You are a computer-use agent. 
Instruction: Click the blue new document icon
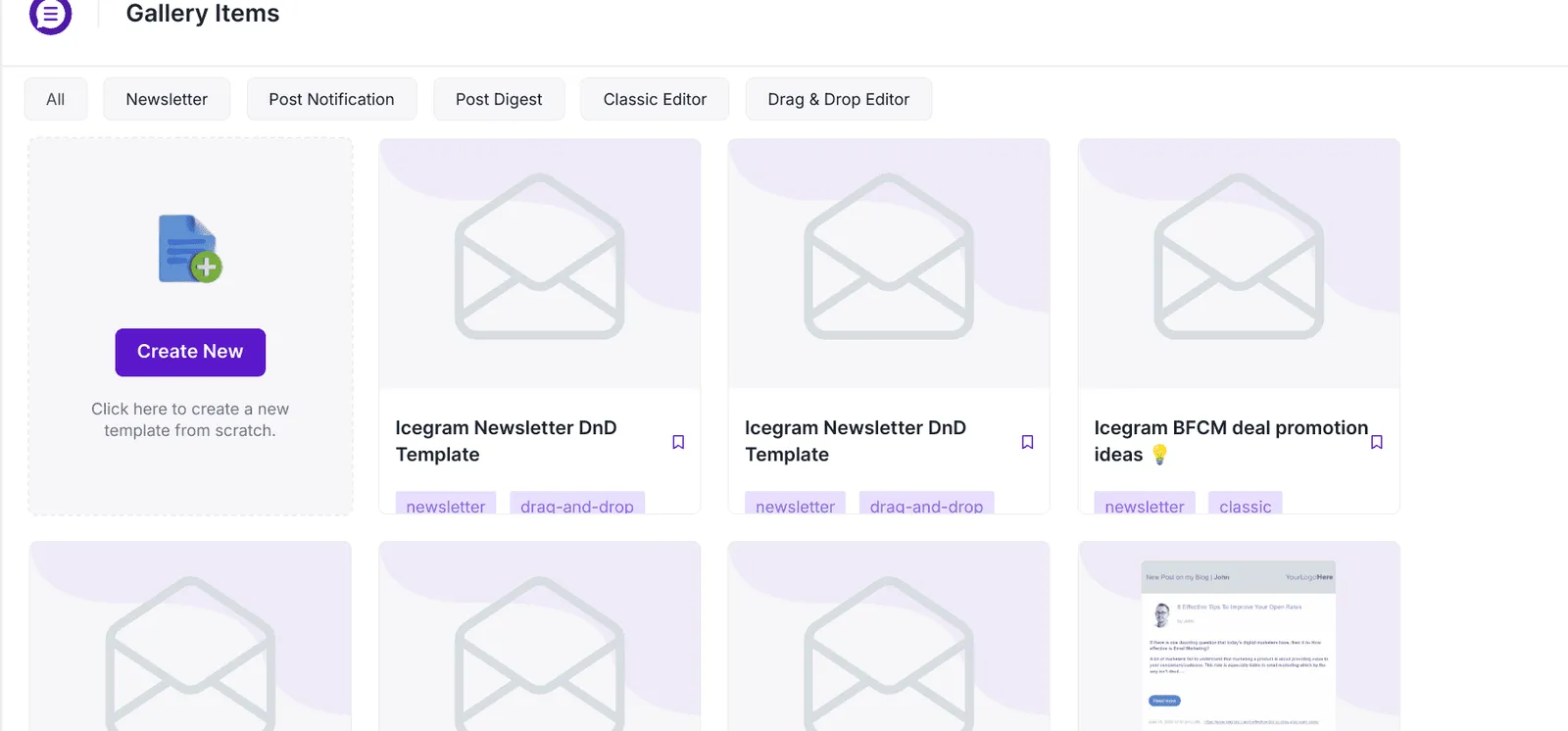tap(190, 249)
